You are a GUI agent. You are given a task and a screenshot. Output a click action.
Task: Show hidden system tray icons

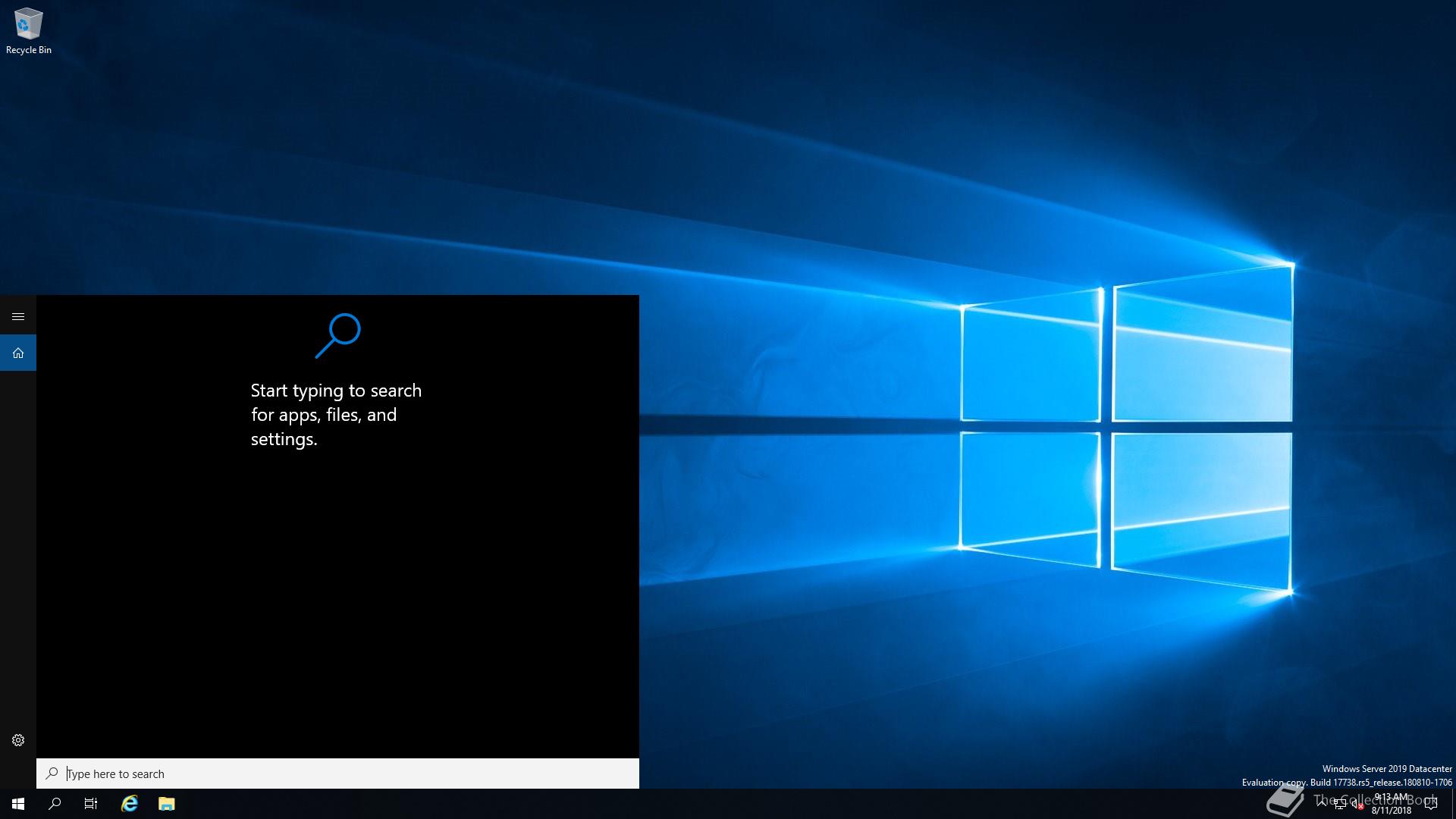(x=1322, y=804)
